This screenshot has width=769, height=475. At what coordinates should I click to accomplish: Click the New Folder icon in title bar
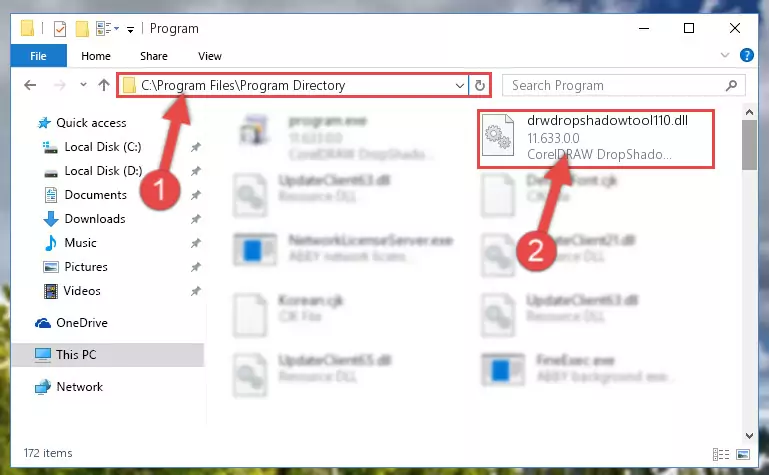pyautogui.click(x=82, y=29)
